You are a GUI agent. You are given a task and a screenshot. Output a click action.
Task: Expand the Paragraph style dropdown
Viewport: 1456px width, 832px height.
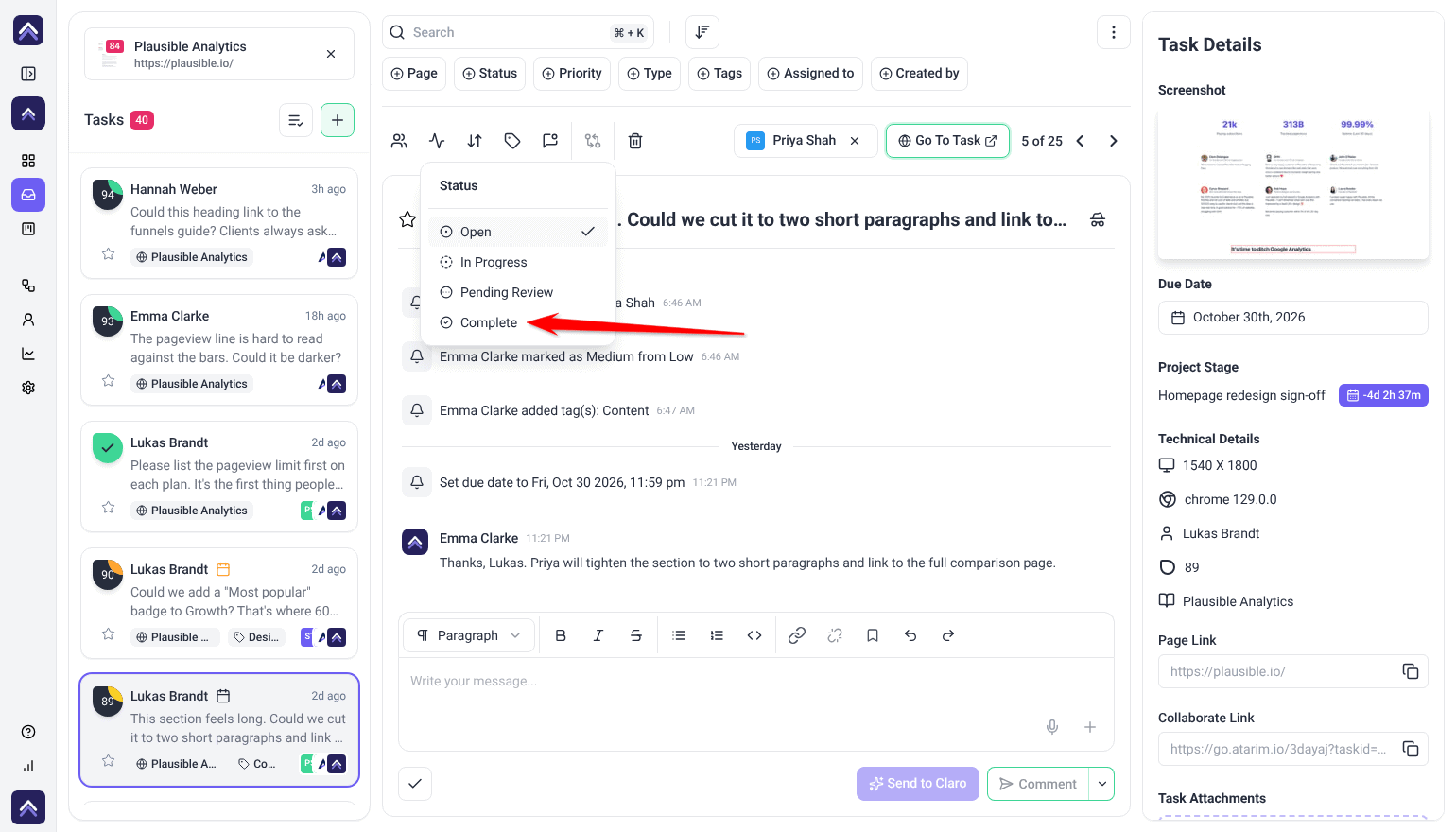click(x=469, y=635)
